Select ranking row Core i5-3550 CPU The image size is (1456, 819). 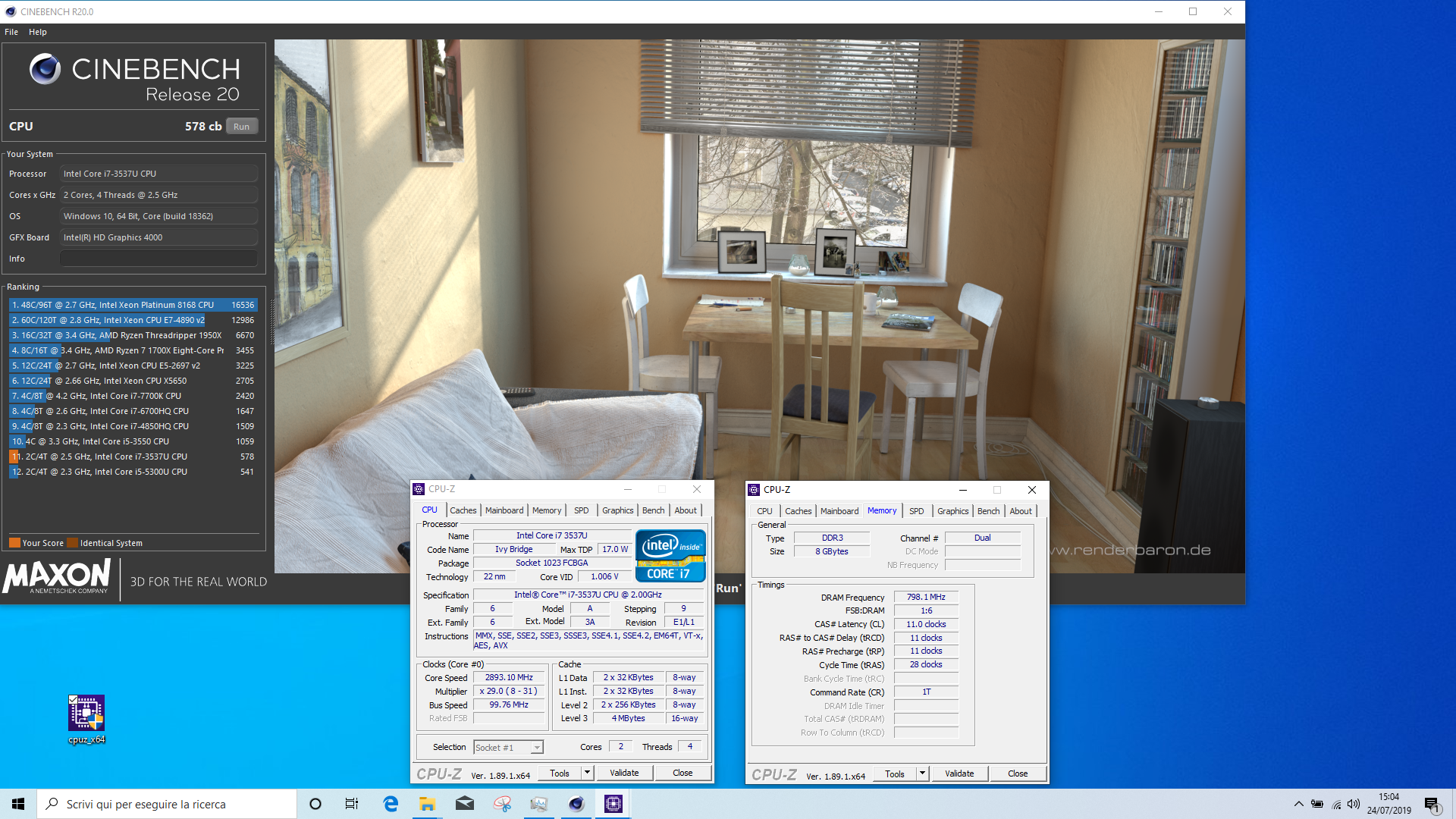tap(133, 441)
